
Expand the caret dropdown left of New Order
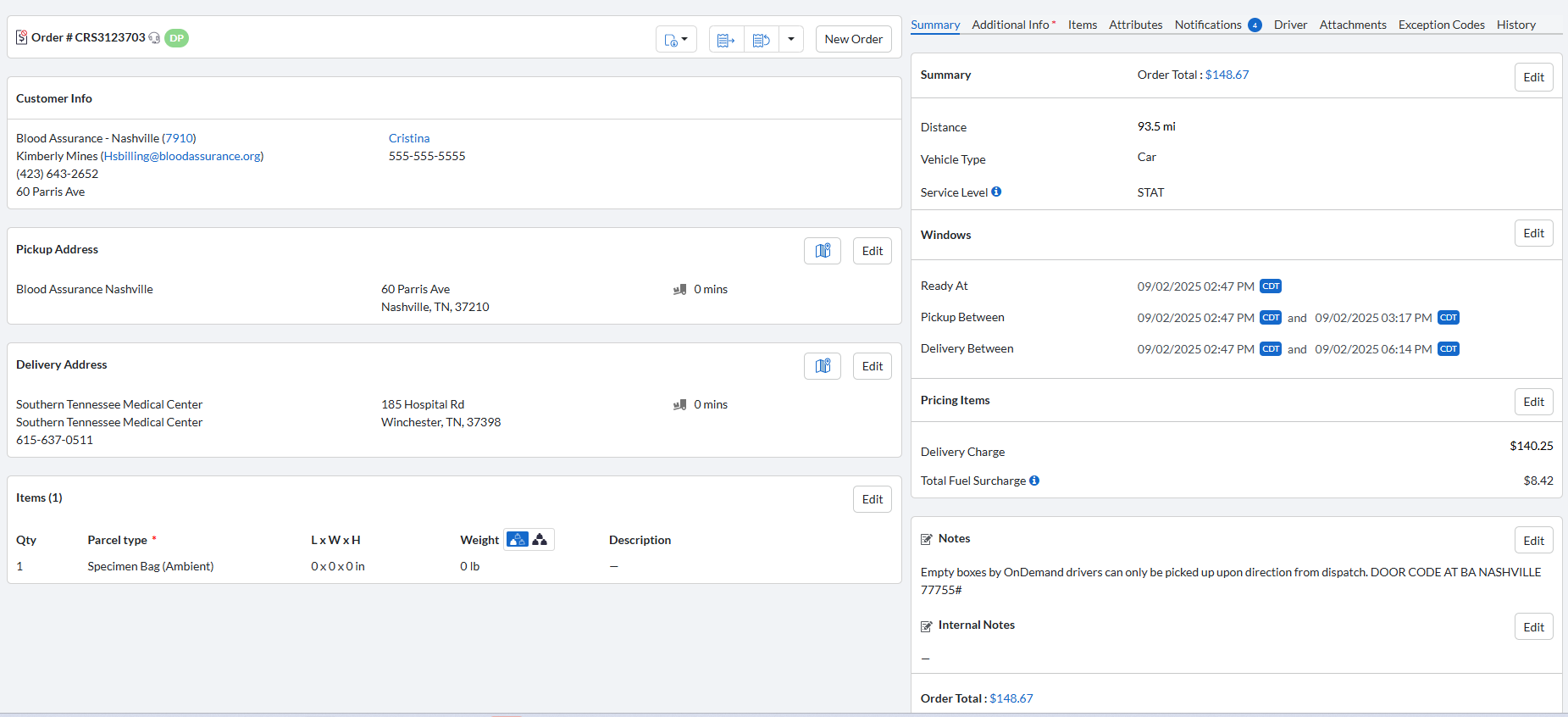(x=791, y=39)
